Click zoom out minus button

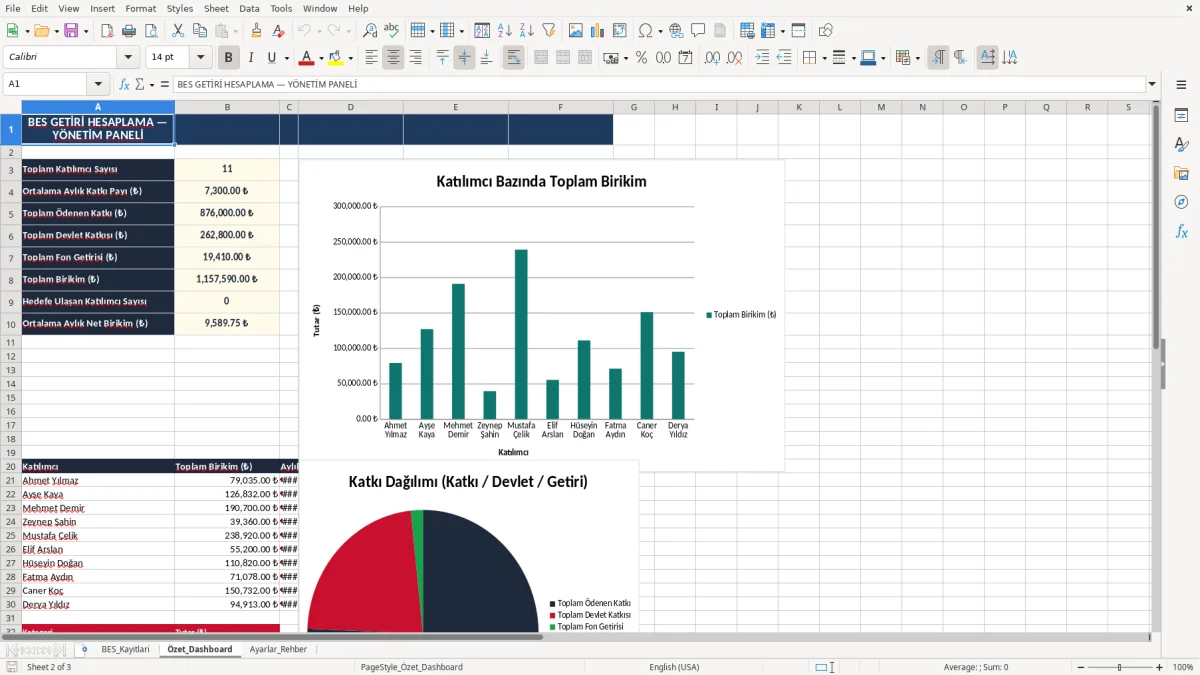[x=1079, y=667]
